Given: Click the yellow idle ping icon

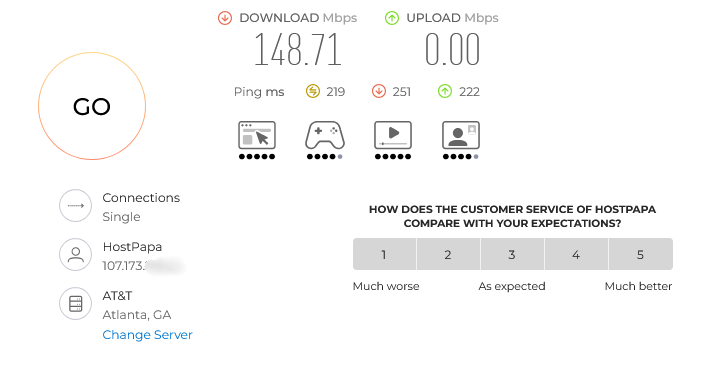Looking at the screenshot, I should pyautogui.click(x=312, y=91).
